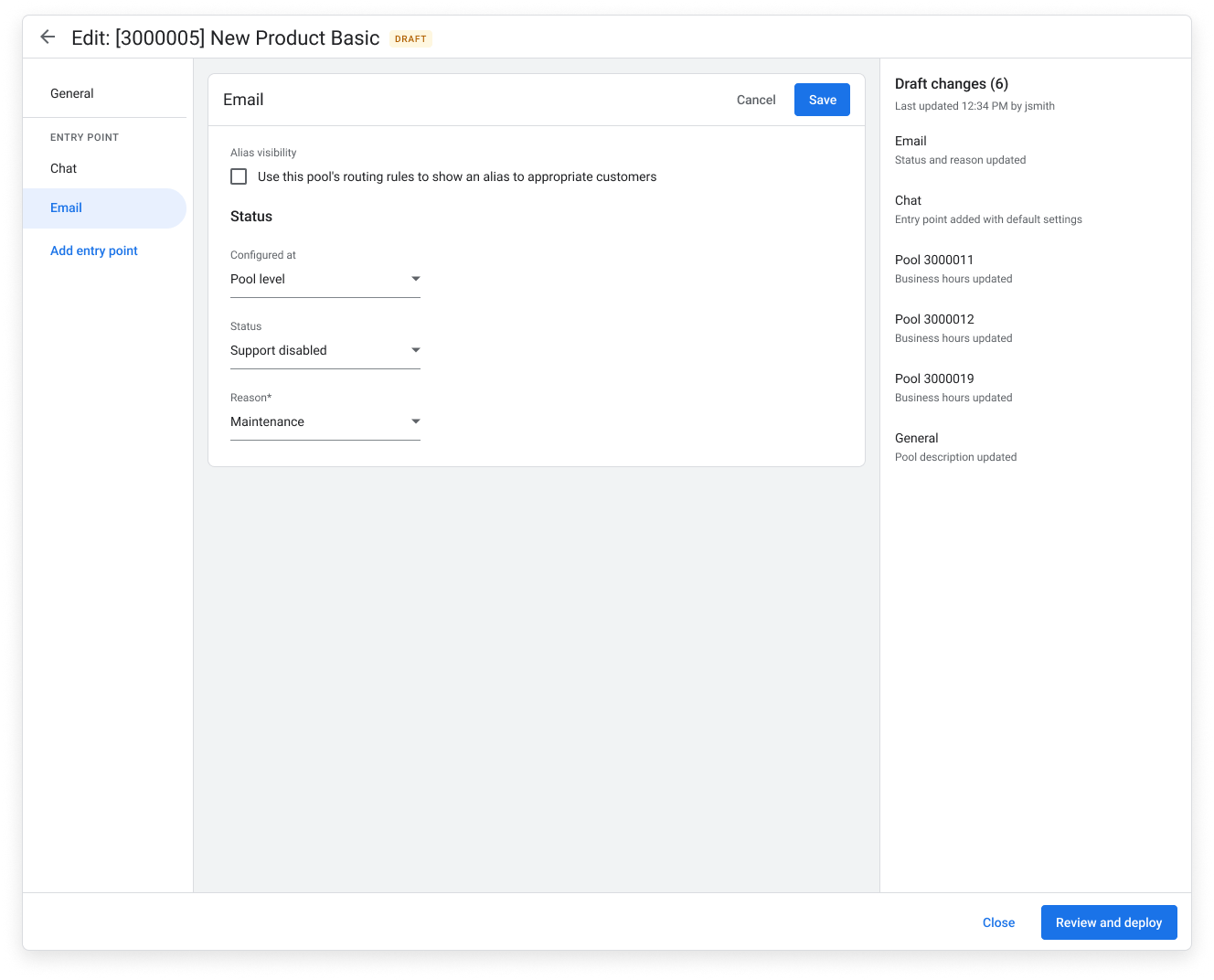Open the Chat draft change entry
1214x980 pixels.
[x=988, y=209]
